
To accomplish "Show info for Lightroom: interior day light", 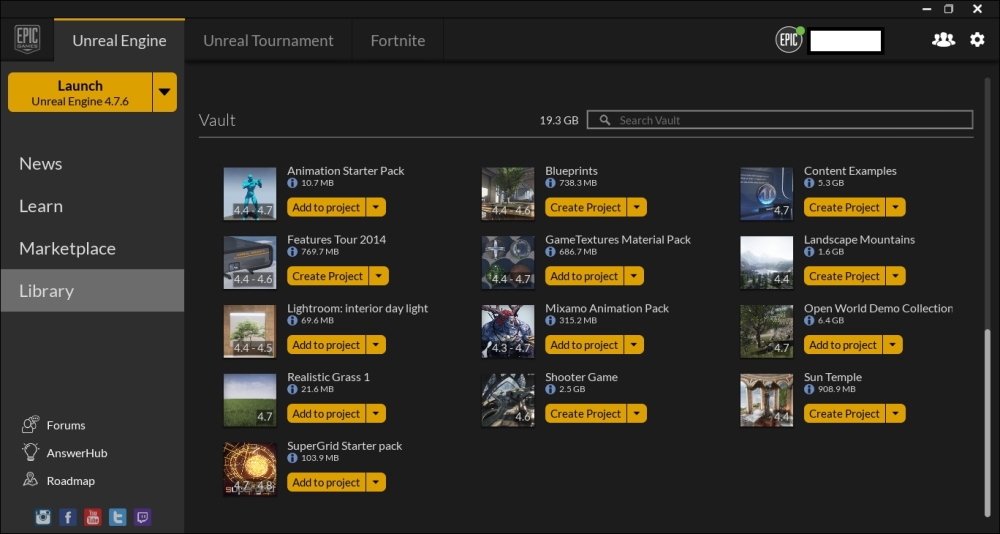I will [x=292, y=320].
